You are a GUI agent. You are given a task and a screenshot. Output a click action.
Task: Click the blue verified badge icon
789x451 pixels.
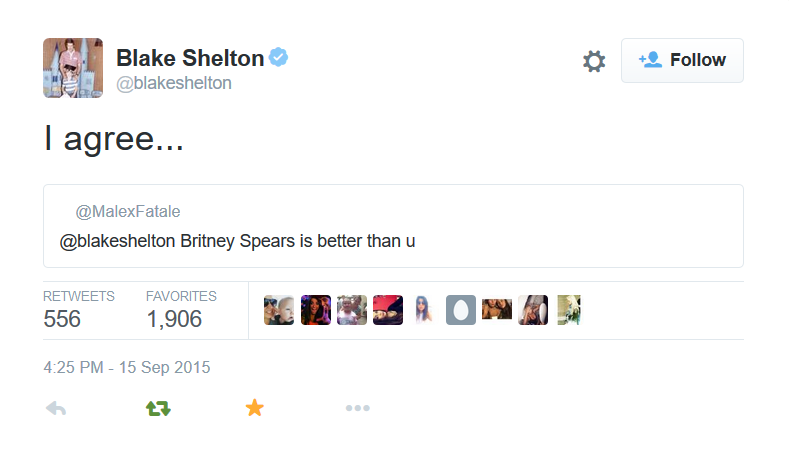click(278, 57)
